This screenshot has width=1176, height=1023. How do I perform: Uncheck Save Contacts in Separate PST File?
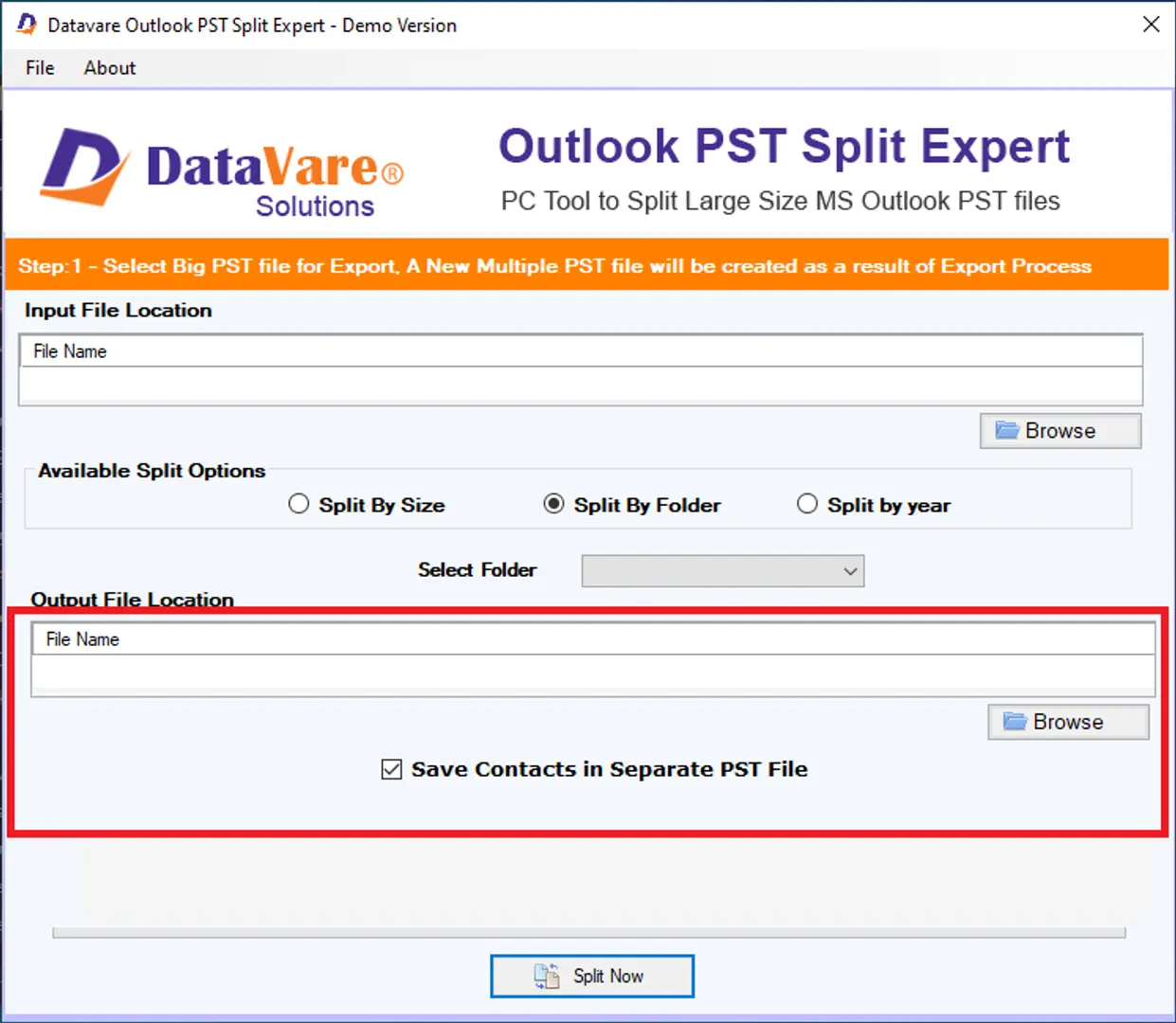pos(391,769)
